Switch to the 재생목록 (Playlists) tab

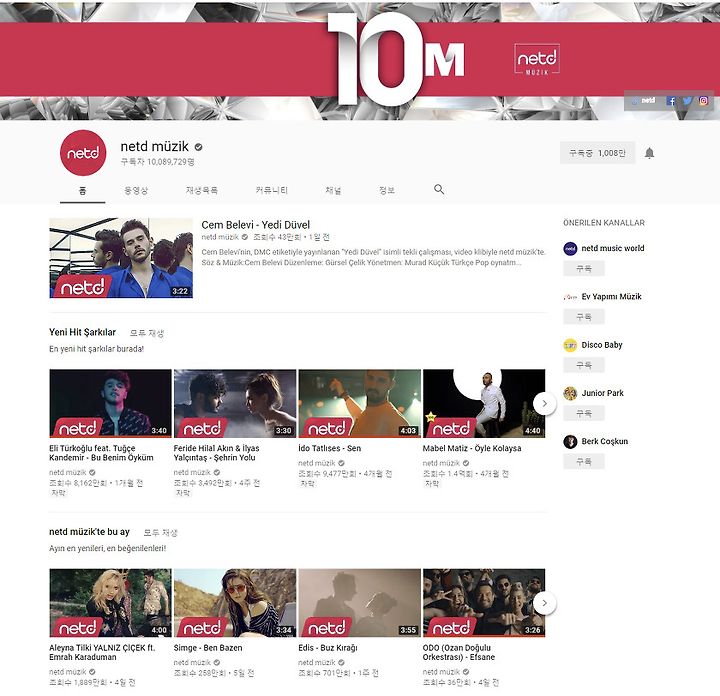coord(202,190)
